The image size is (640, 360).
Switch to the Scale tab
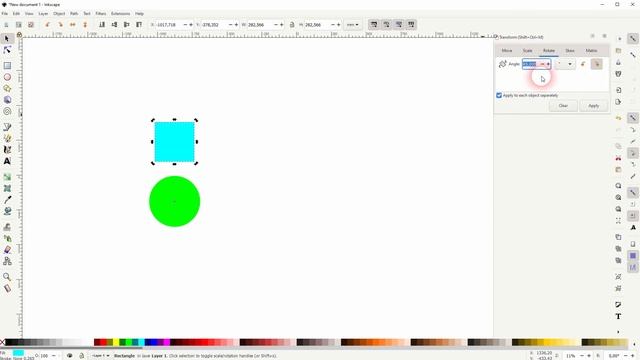[x=527, y=51]
